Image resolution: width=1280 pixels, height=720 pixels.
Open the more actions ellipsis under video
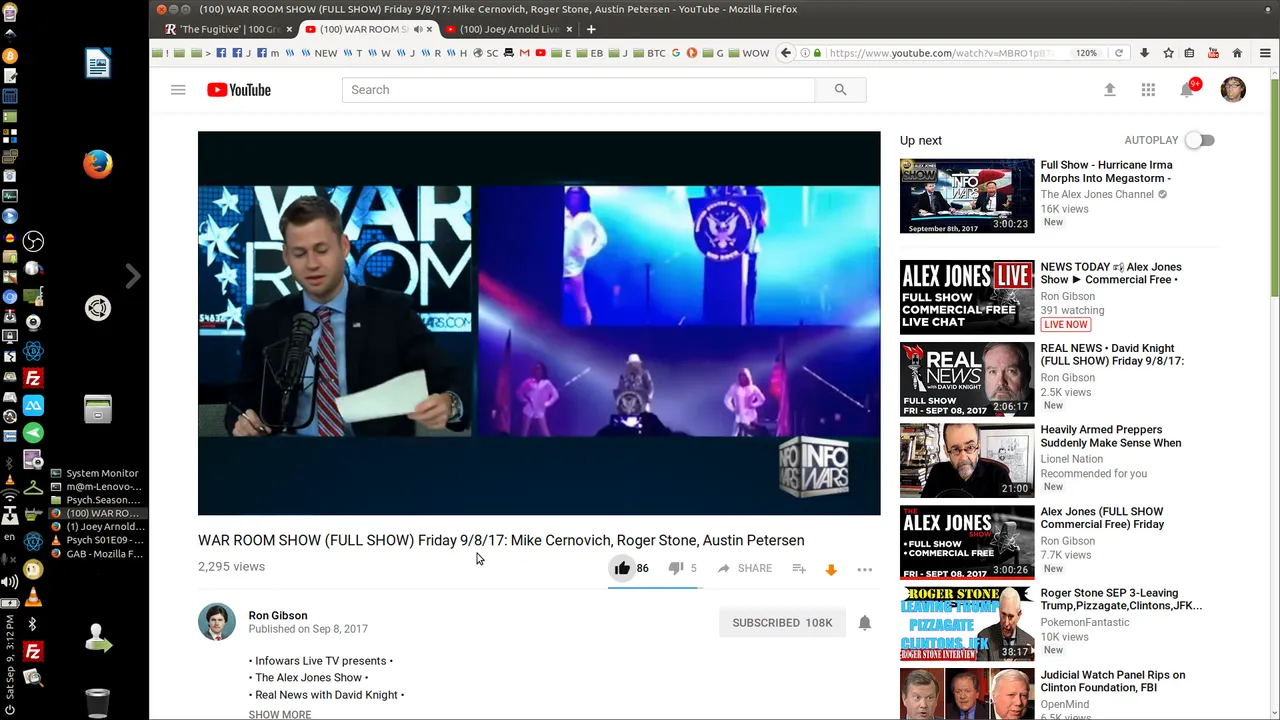[x=865, y=569]
